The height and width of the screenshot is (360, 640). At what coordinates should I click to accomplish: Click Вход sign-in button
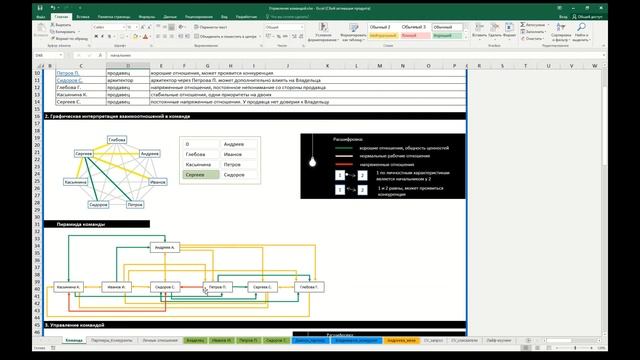tap(563, 17)
